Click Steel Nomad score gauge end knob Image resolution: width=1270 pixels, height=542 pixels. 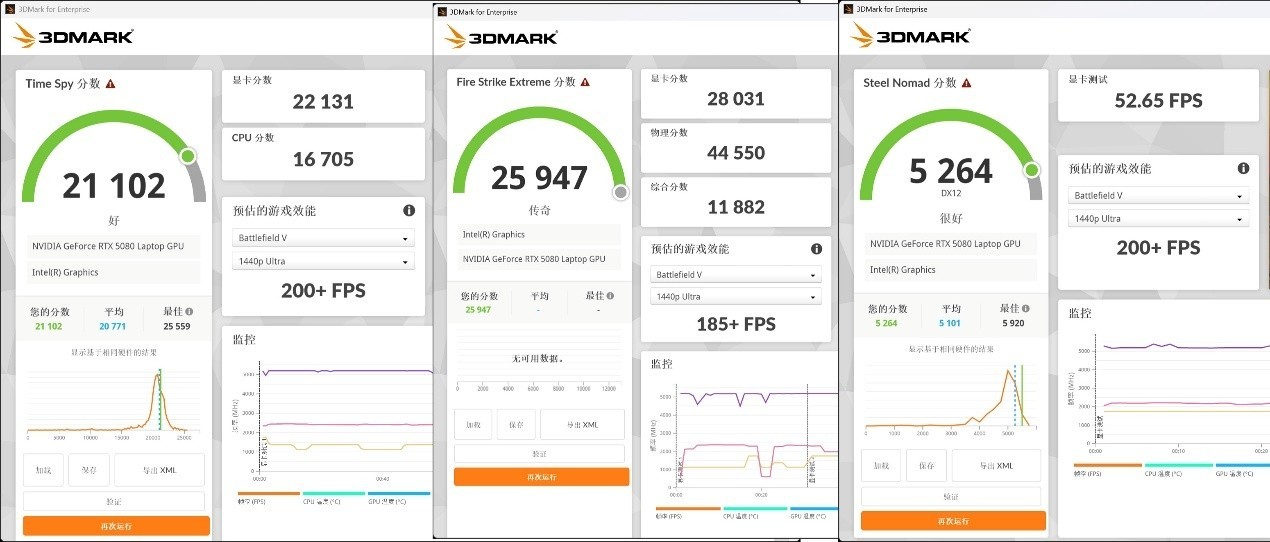point(1032,170)
